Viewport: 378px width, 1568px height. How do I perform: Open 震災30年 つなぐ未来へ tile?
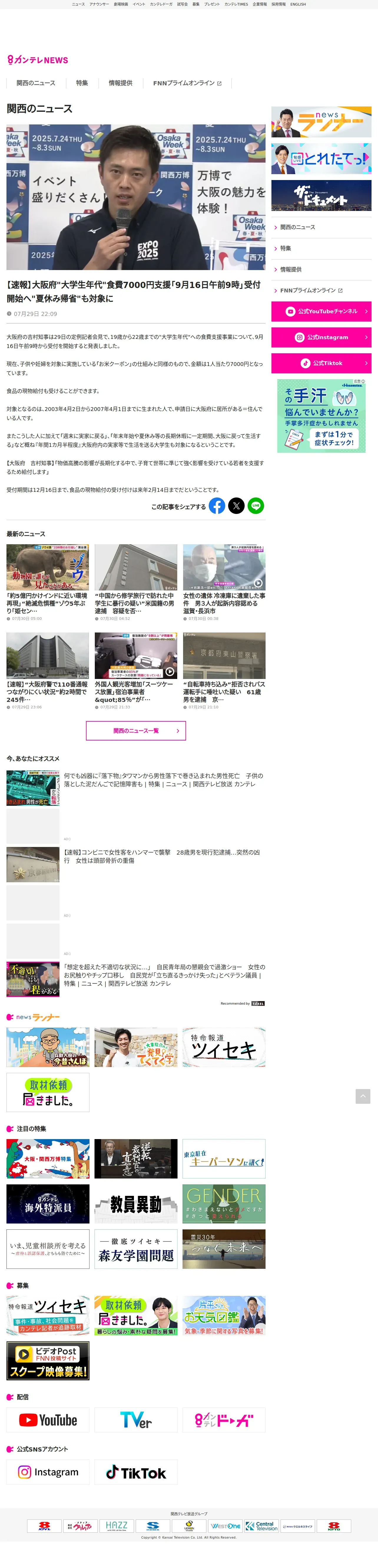[x=224, y=1249]
